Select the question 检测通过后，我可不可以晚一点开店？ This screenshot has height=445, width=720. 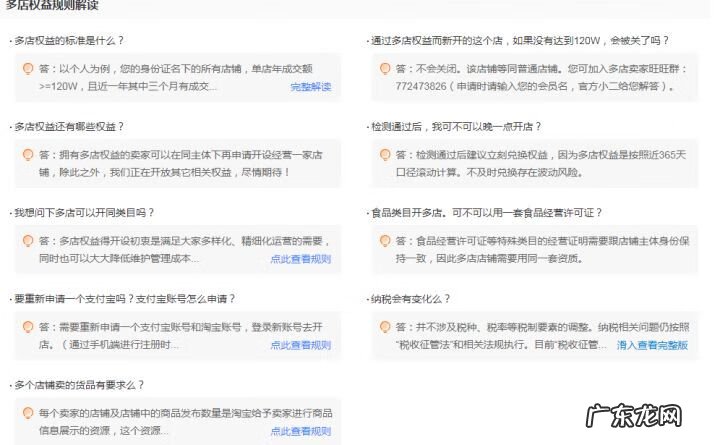[x=456, y=127]
